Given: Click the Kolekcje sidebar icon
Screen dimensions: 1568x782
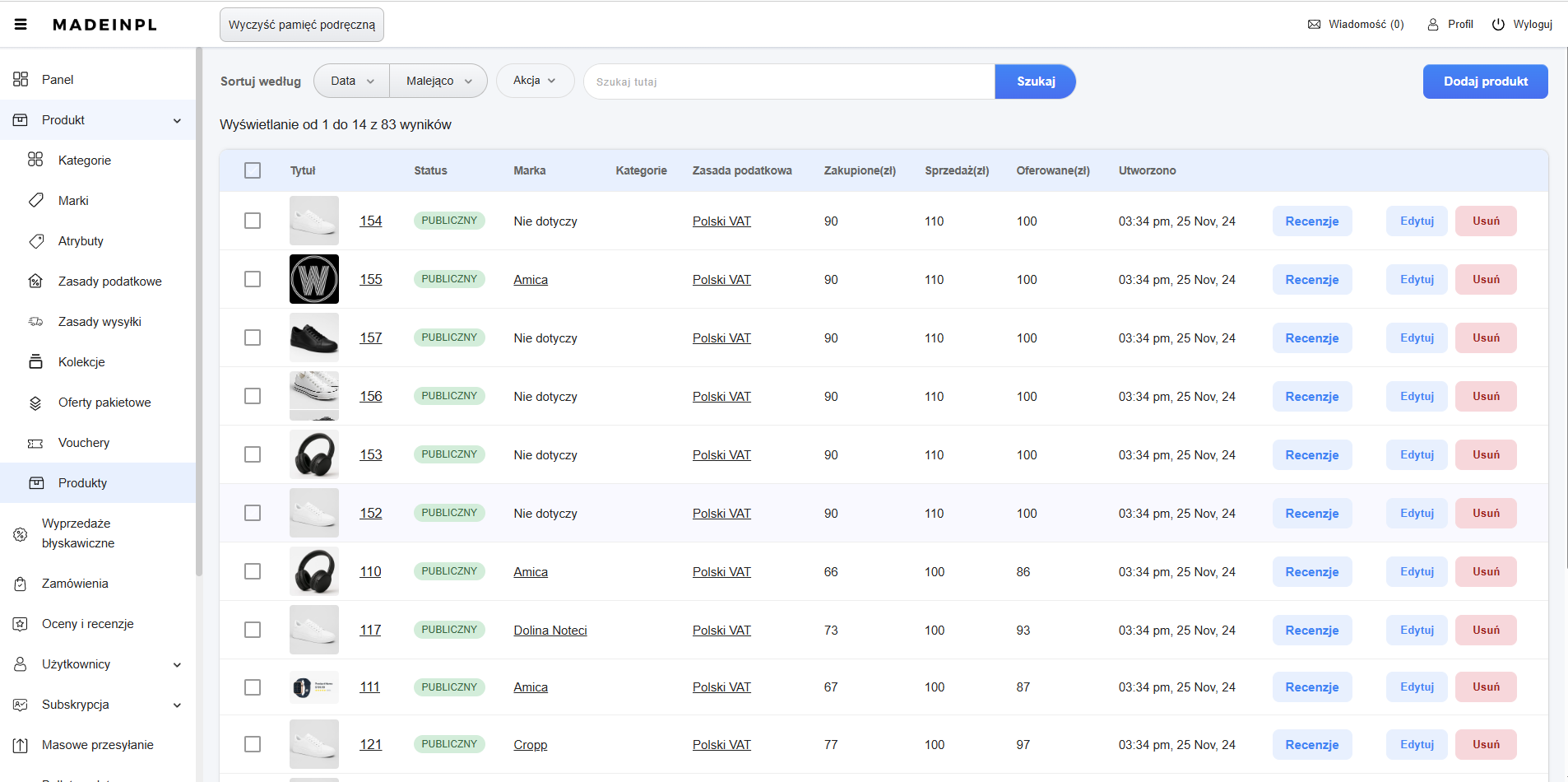Looking at the screenshot, I should tap(35, 362).
